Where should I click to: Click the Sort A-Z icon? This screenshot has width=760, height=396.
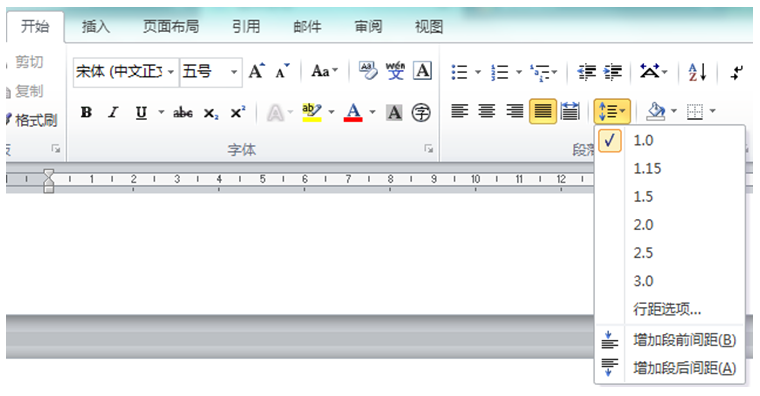(697, 72)
